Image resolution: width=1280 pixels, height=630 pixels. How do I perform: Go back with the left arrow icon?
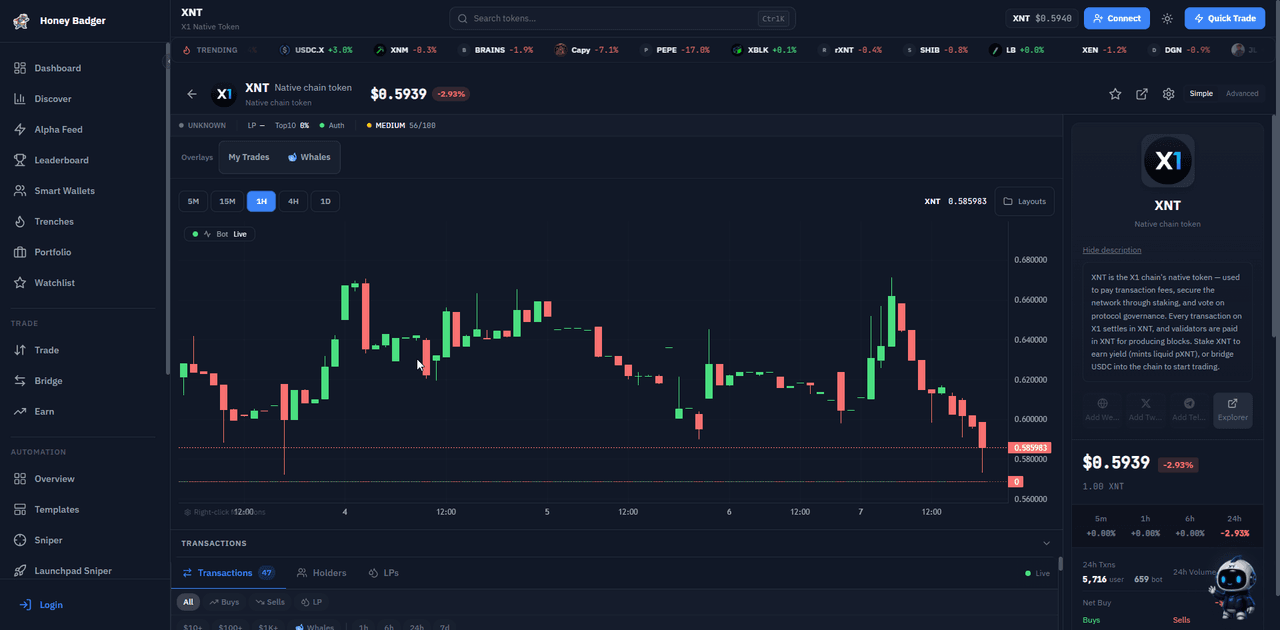coord(192,94)
